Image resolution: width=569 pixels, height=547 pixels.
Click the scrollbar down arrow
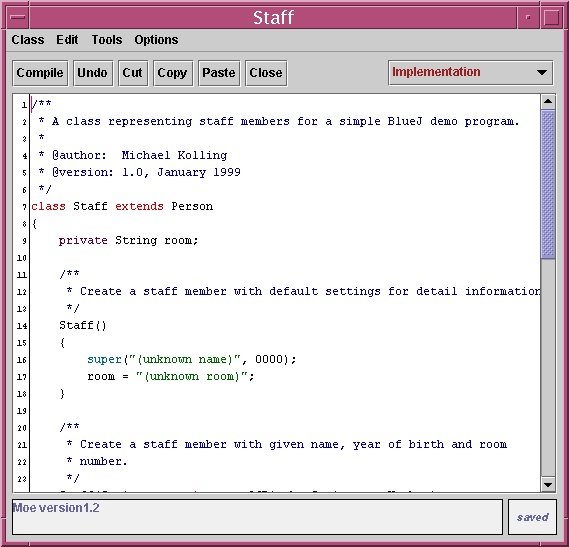pyautogui.click(x=548, y=484)
